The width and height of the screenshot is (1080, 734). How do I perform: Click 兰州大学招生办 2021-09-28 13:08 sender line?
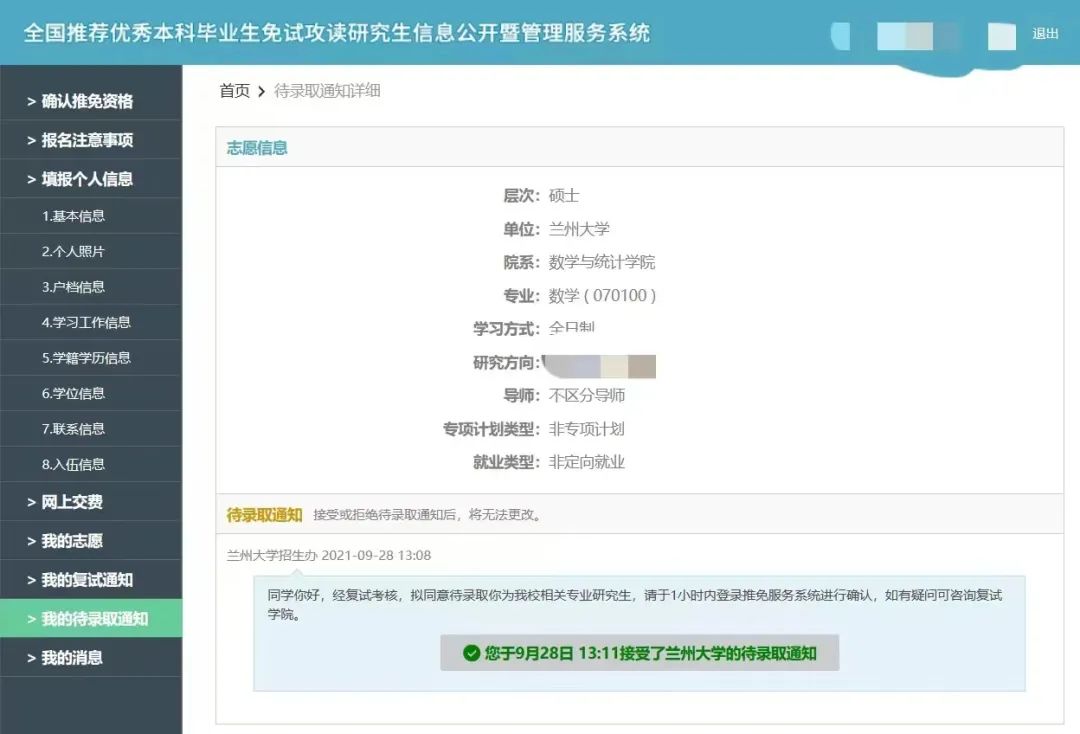[x=329, y=555]
